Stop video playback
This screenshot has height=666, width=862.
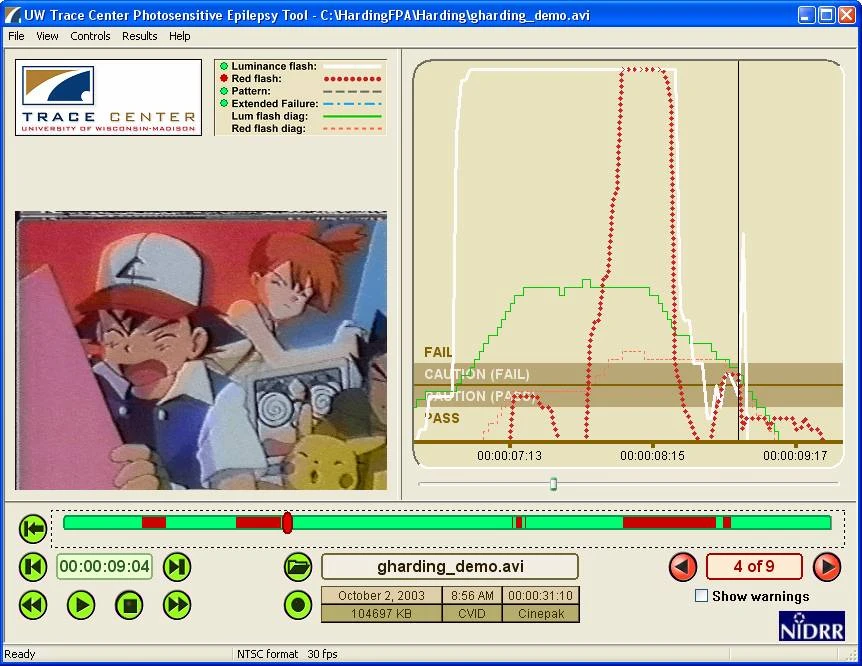pos(129,605)
